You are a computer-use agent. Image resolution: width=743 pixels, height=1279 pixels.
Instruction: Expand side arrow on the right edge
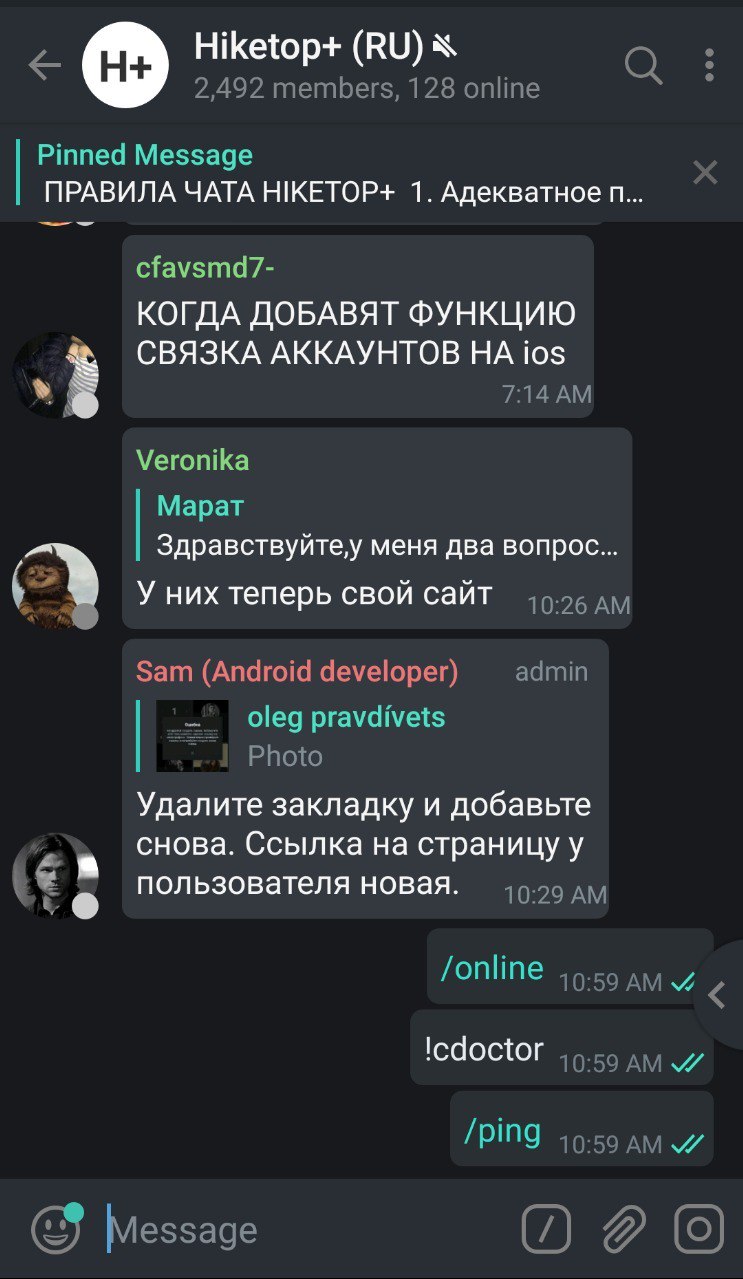point(718,995)
